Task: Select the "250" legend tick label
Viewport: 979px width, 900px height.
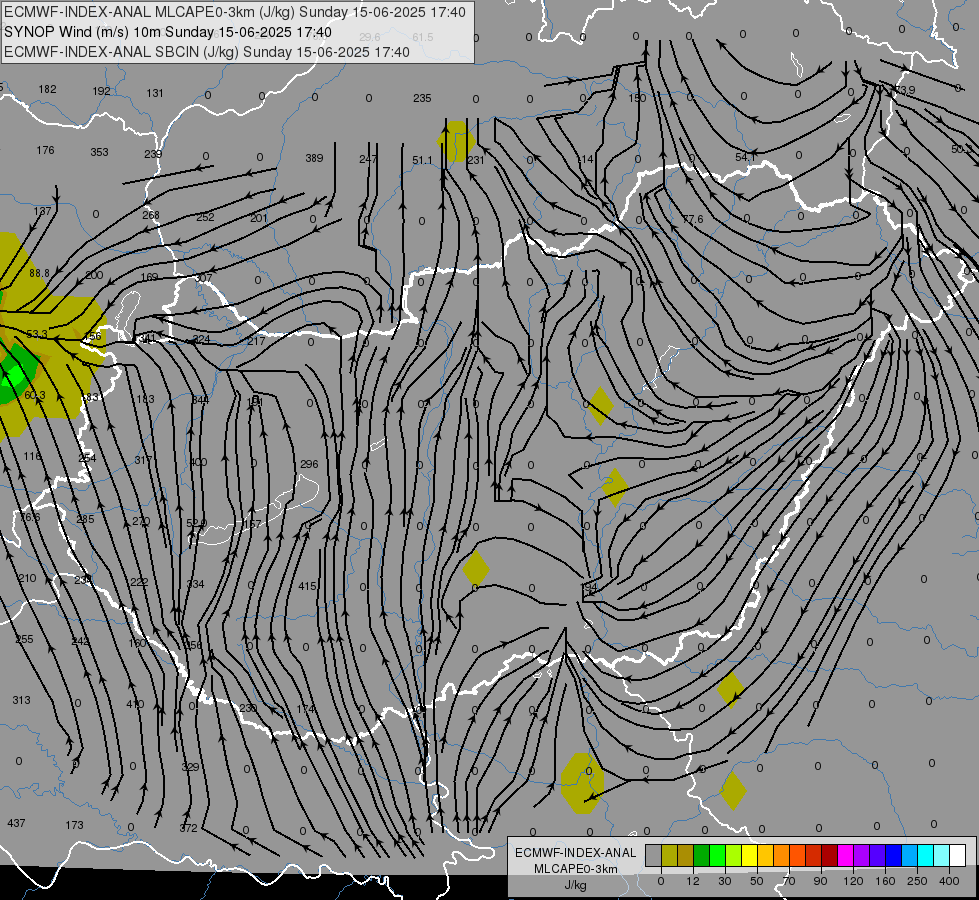Action: tap(917, 881)
